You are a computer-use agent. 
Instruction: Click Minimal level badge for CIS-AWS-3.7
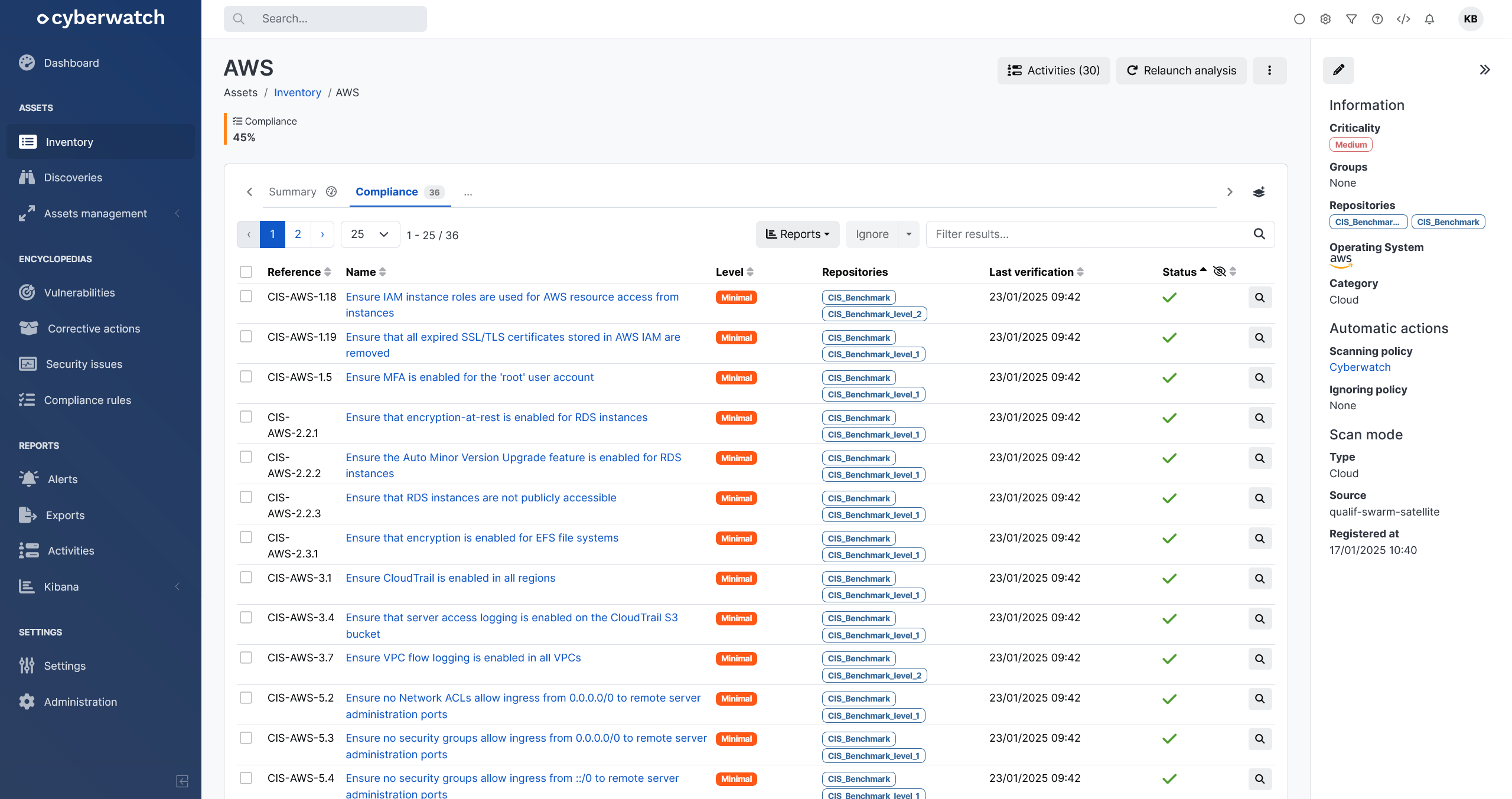(736, 658)
